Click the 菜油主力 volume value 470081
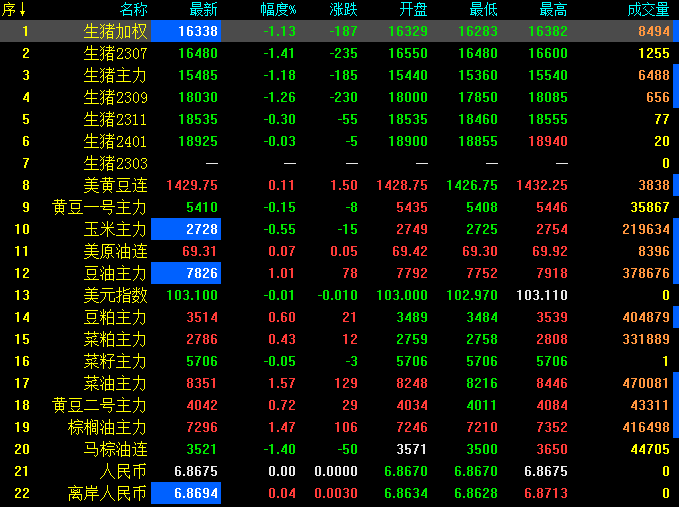The height and width of the screenshot is (507, 679). (645, 383)
